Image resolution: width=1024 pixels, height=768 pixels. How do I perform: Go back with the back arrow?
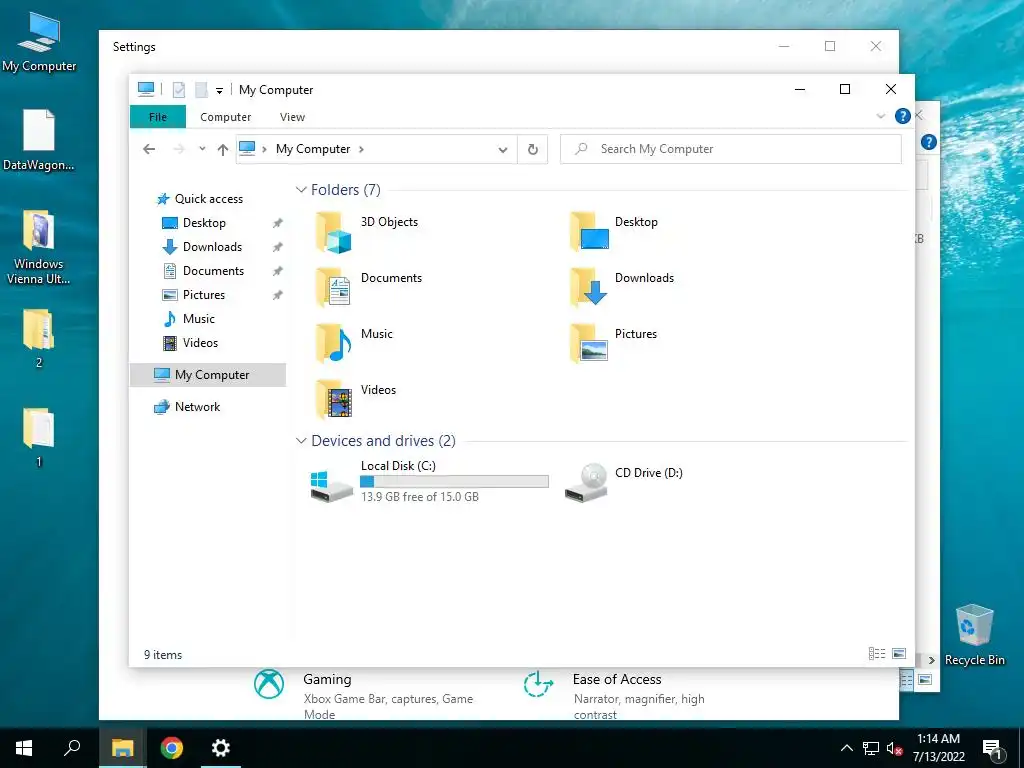[149, 149]
